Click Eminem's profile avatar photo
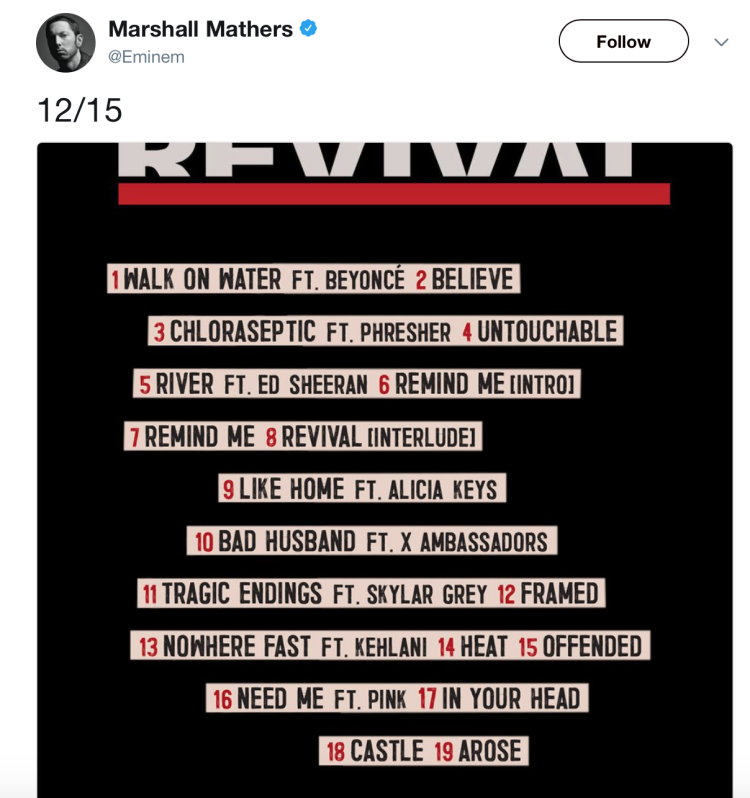Screen dimensions: 750x798 click(65, 43)
